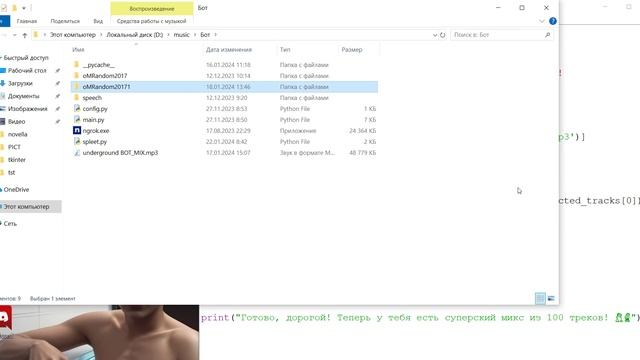640x360 pixels.
Task: Expand the Этот компьютер breadcrumb arrow
Action: (x=101, y=35)
